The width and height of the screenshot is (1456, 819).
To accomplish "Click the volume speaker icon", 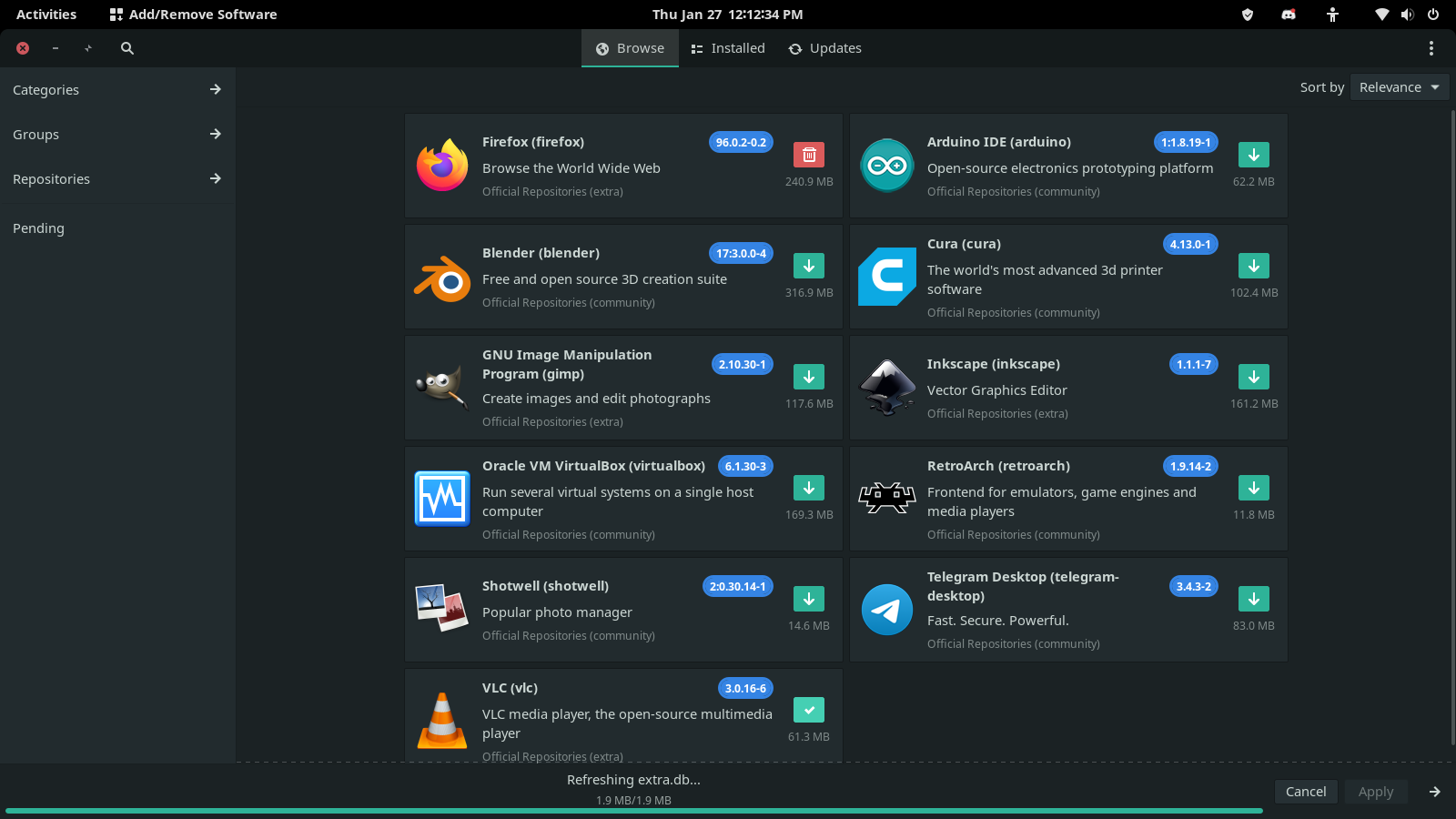I will [x=1408, y=15].
